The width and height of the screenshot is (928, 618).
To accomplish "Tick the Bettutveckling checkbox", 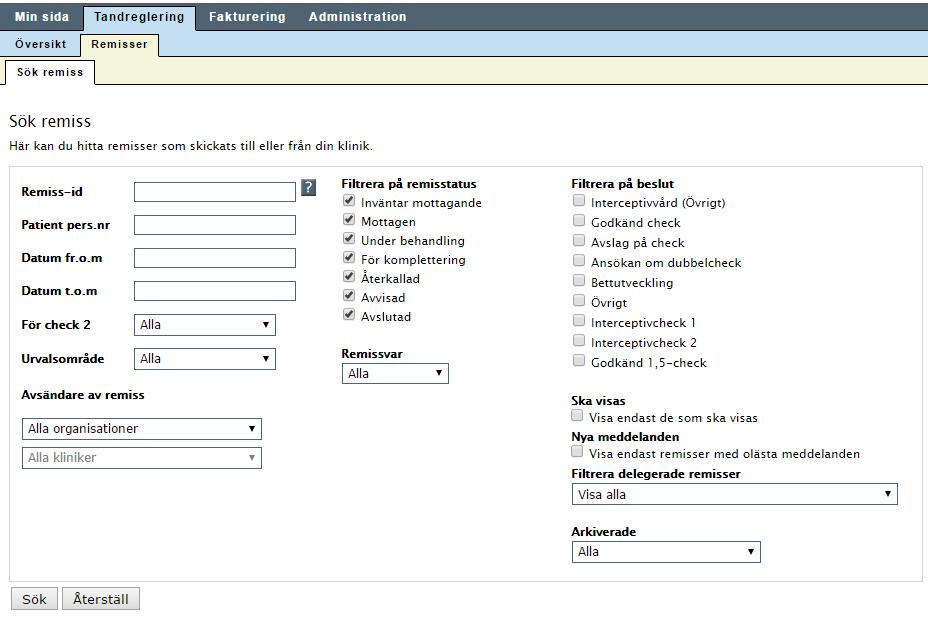I will [x=579, y=281].
